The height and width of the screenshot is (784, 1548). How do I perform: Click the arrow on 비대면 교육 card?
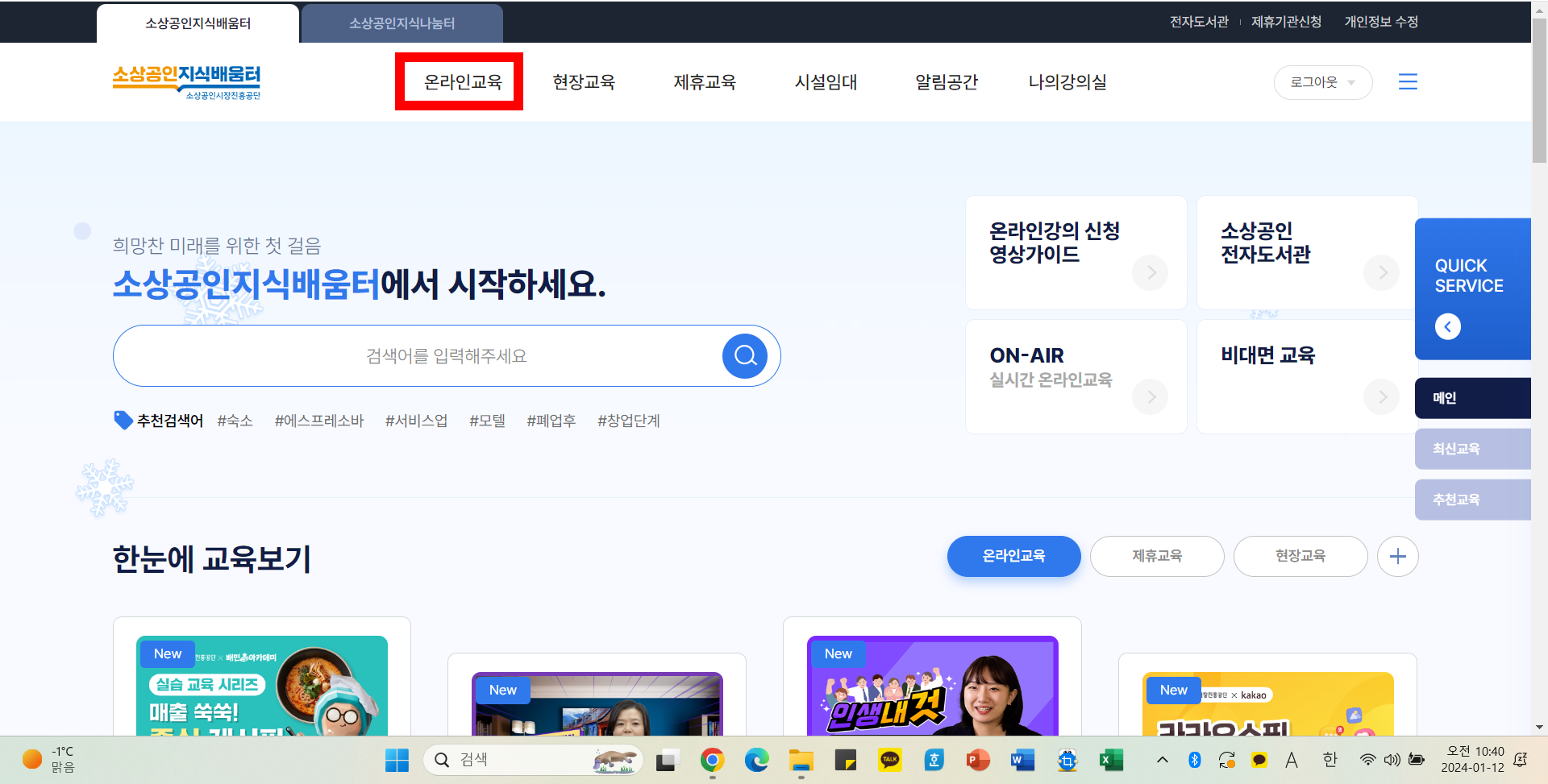point(1381,396)
